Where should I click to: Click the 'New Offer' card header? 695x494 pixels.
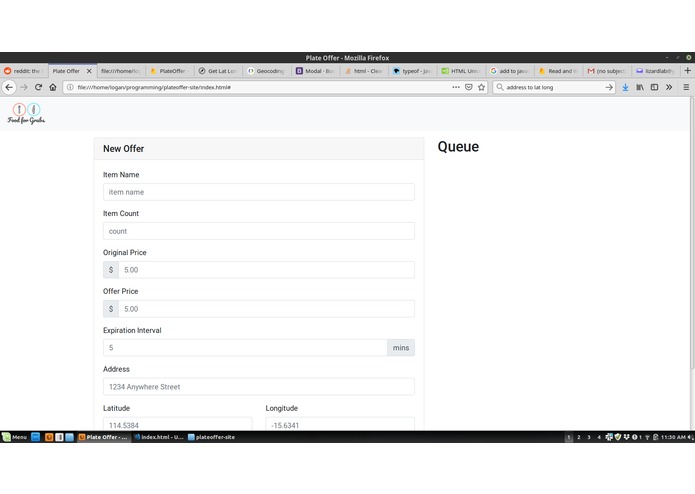click(x=259, y=148)
